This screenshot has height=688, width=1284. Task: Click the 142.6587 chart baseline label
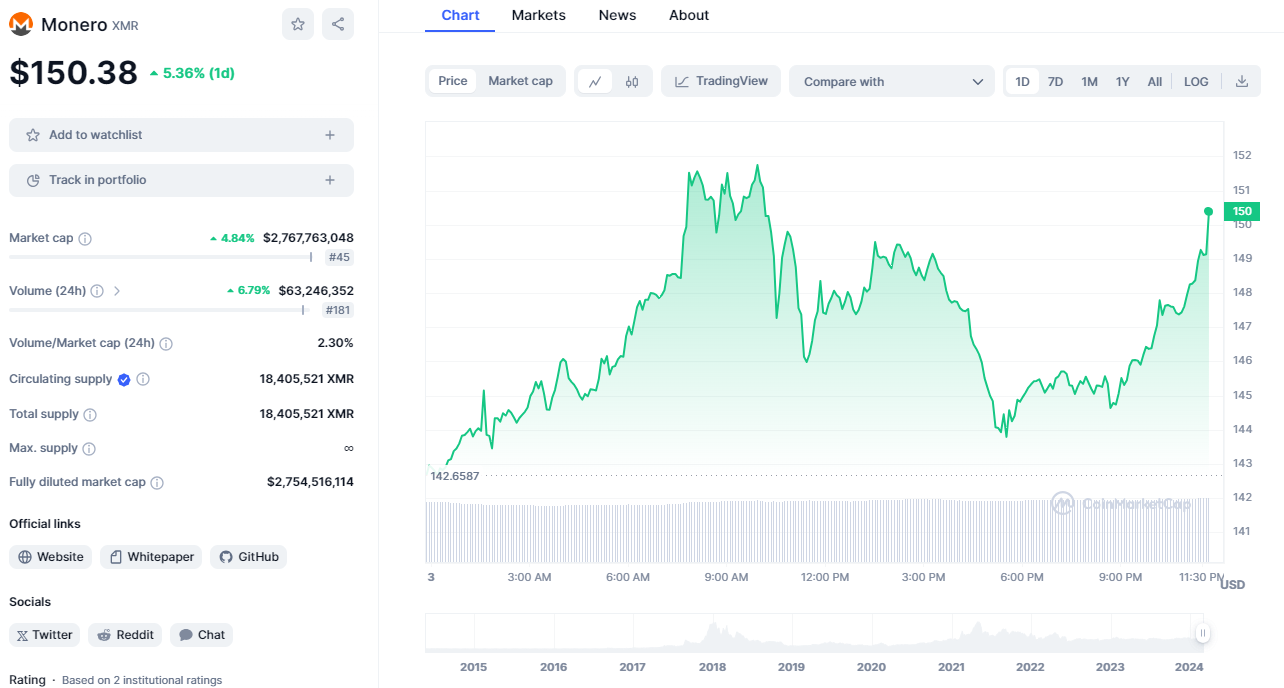point(455,476)
